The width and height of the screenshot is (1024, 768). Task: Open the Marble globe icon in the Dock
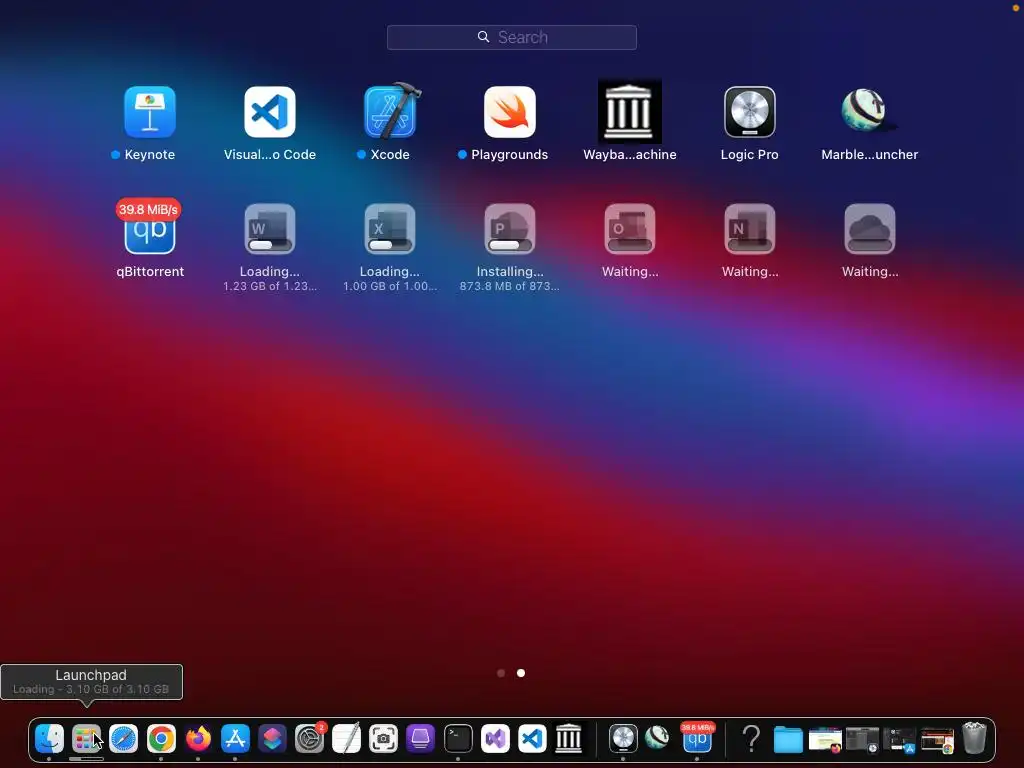pyautogui.click(x=658, y=737)
